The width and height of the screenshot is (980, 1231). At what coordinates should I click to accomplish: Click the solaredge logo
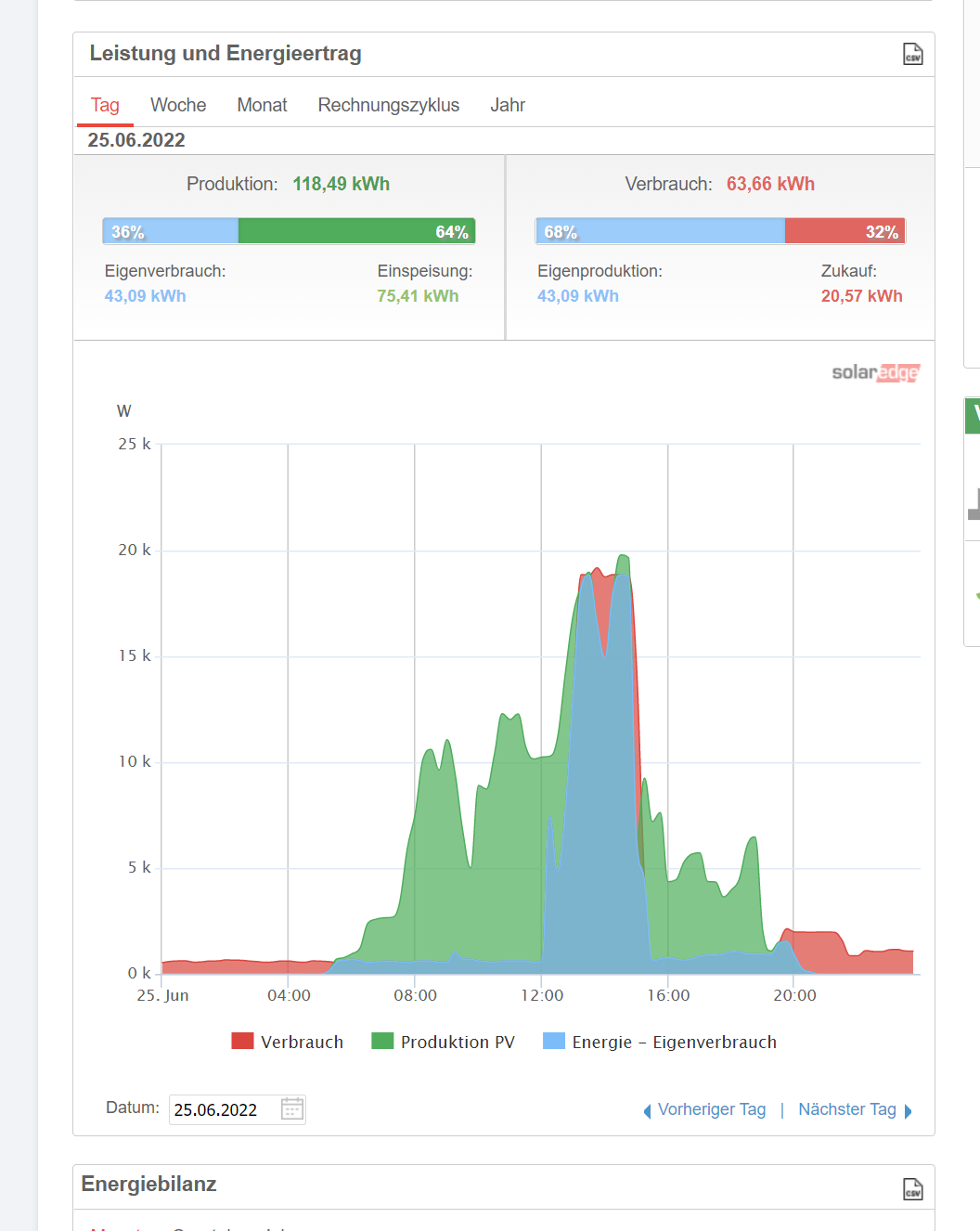click(875, 372)
